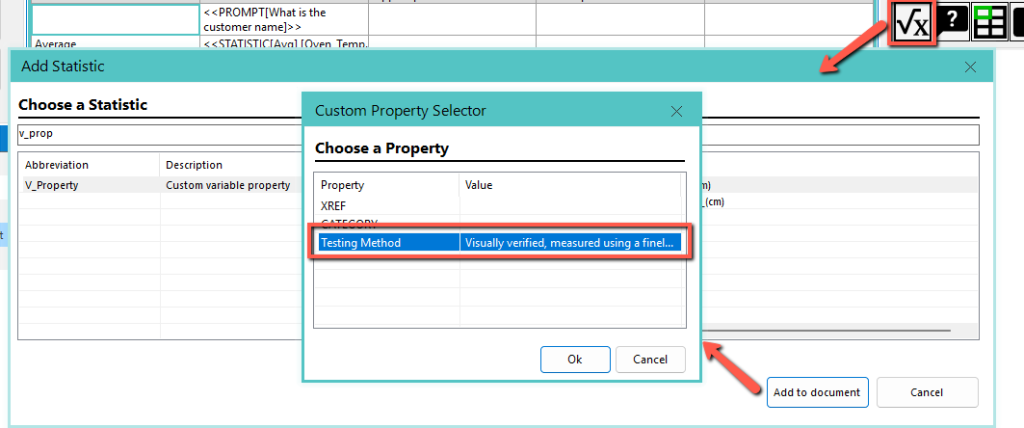Viewport: 1024px width, 428px height.
Task: Click the question mark prompt icon
Action: [952, 23]
